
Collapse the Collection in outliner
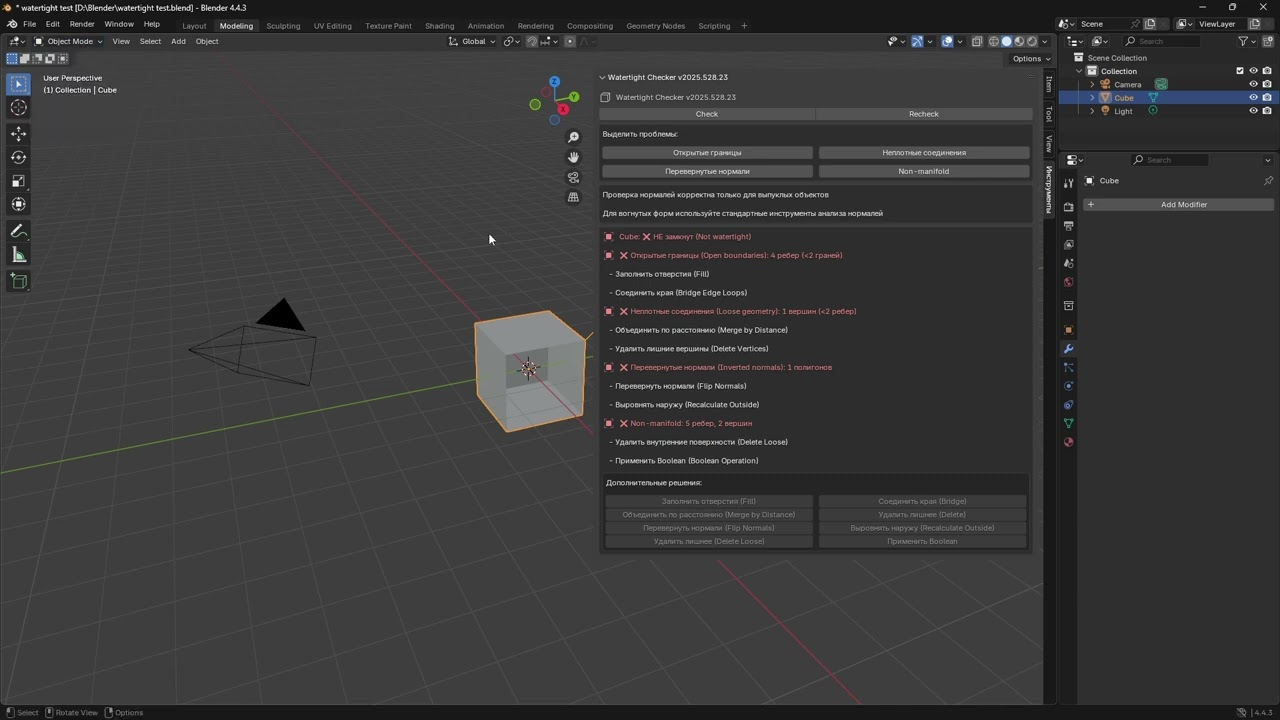tap(1079, 71)
